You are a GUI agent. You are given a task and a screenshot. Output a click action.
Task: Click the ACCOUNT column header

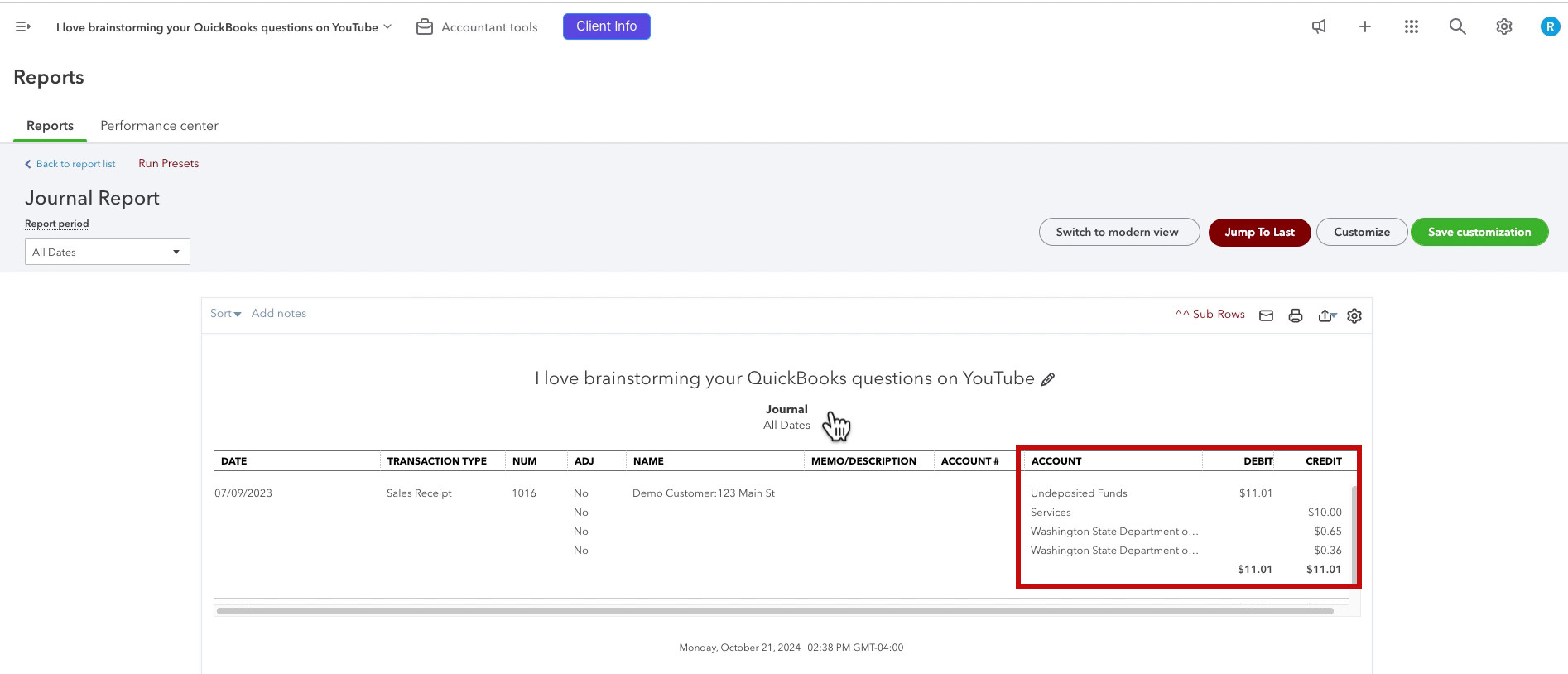(x=1056, y=461)
